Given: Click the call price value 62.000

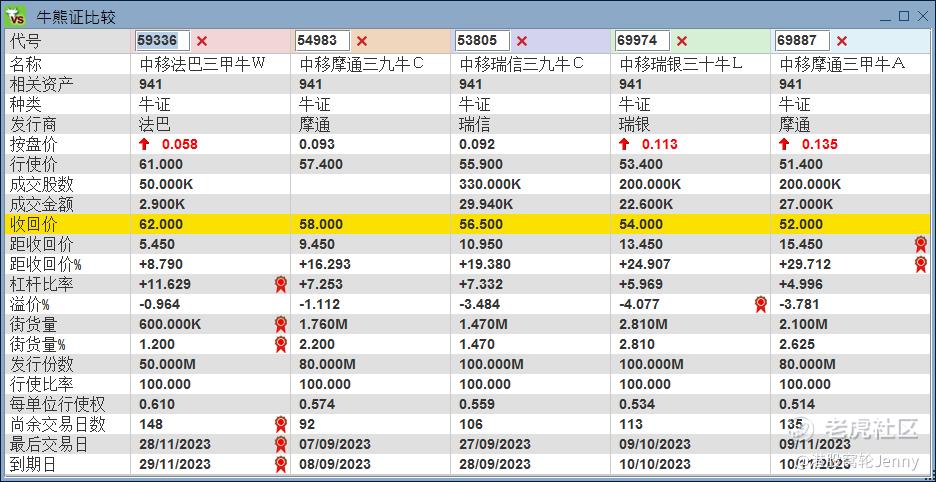Looking at the screenshot, I should click(x=161, y=225).
